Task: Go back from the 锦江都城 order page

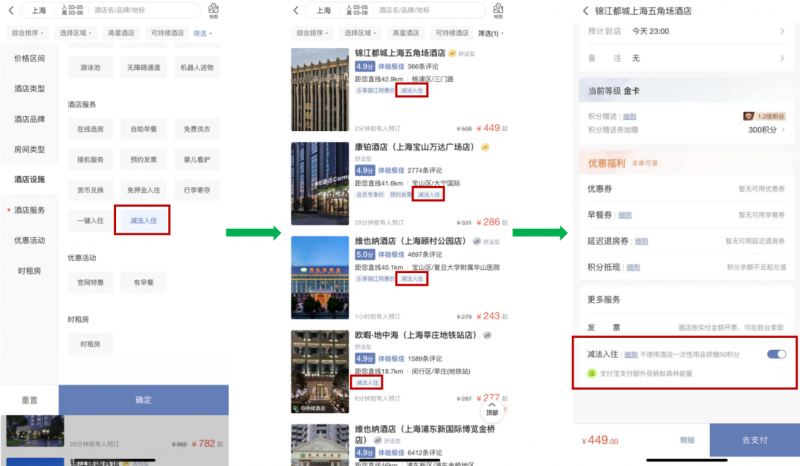Action: (585, 10)
